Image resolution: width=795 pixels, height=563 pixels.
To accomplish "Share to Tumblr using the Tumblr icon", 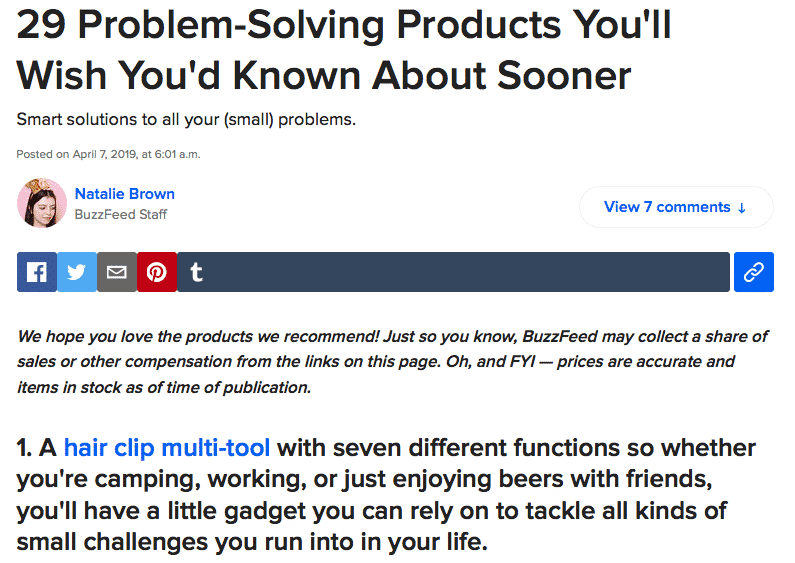I will (197, 272).
